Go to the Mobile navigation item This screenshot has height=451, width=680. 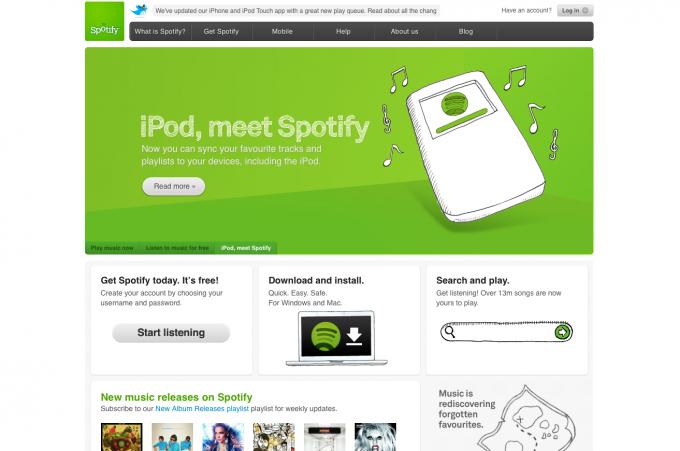point(282,32)
